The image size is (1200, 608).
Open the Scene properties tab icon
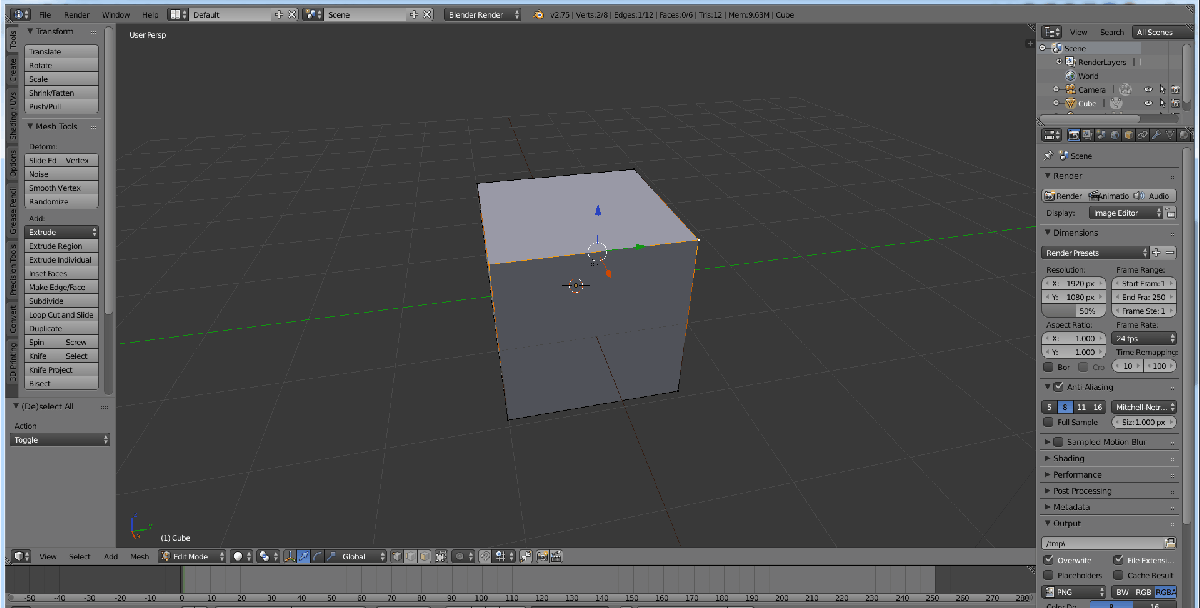[x=1101, y=135]
